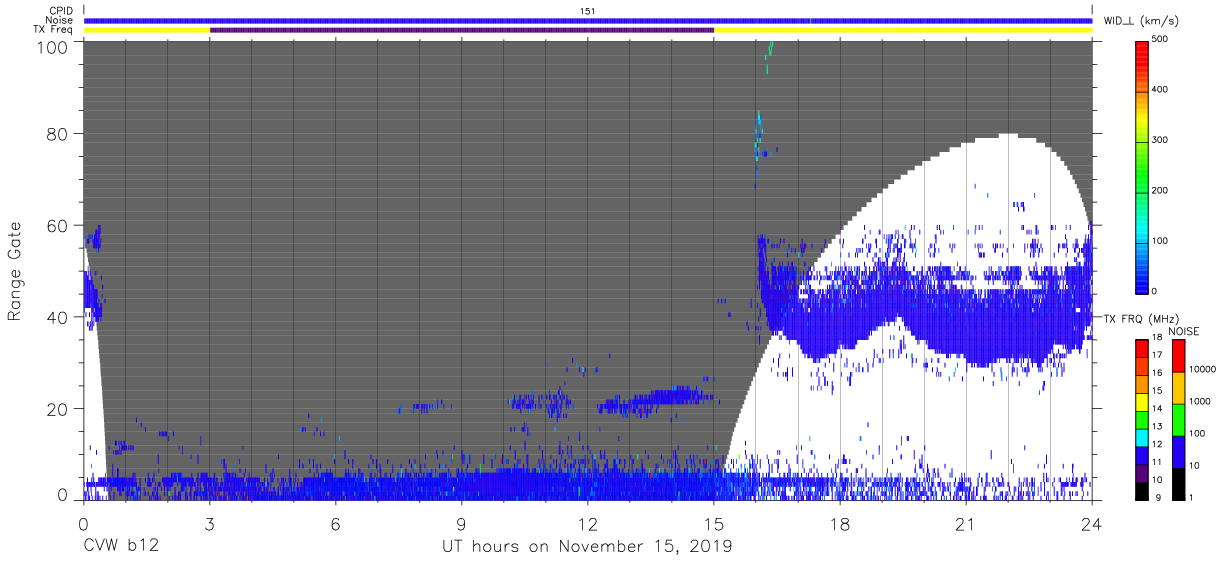Viewport: 1228px width, 567px height.
Task: Click the "10000" label on NOISE scale
Action: 1201,369
